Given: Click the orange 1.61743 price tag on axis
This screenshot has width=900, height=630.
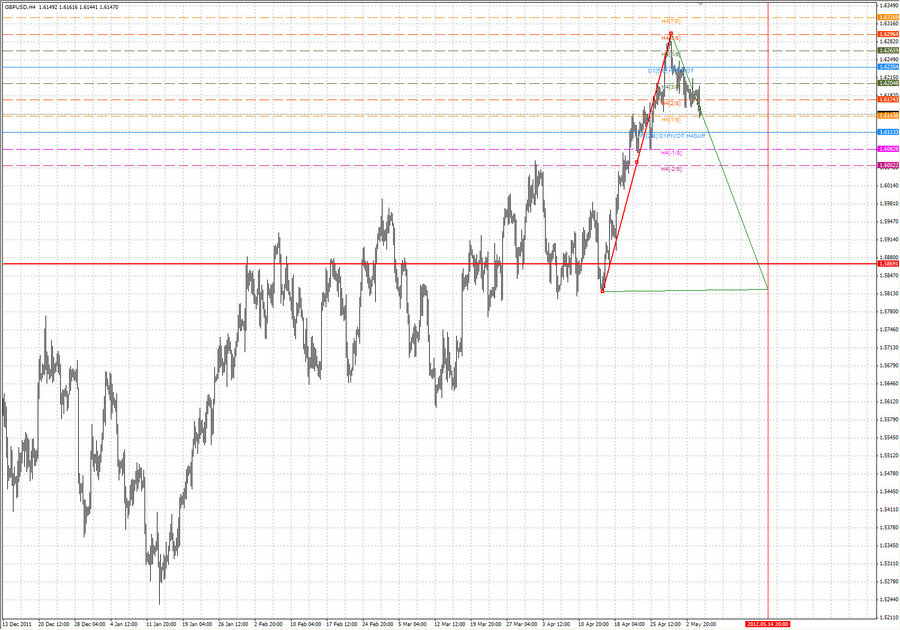Looking at the screenshot, I should click(886, 99).
